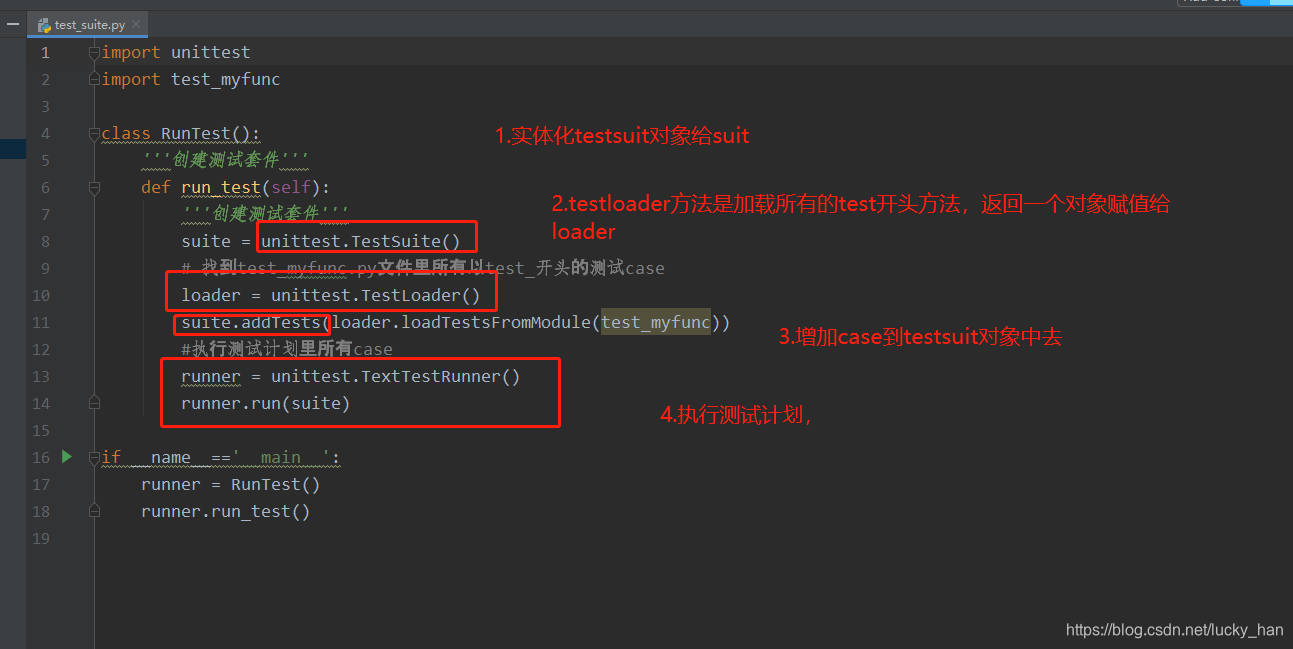Screen dimensions: 1293x649
Task: Click the 'run_test' method name in def line
Action: click(x=221, y=187)
